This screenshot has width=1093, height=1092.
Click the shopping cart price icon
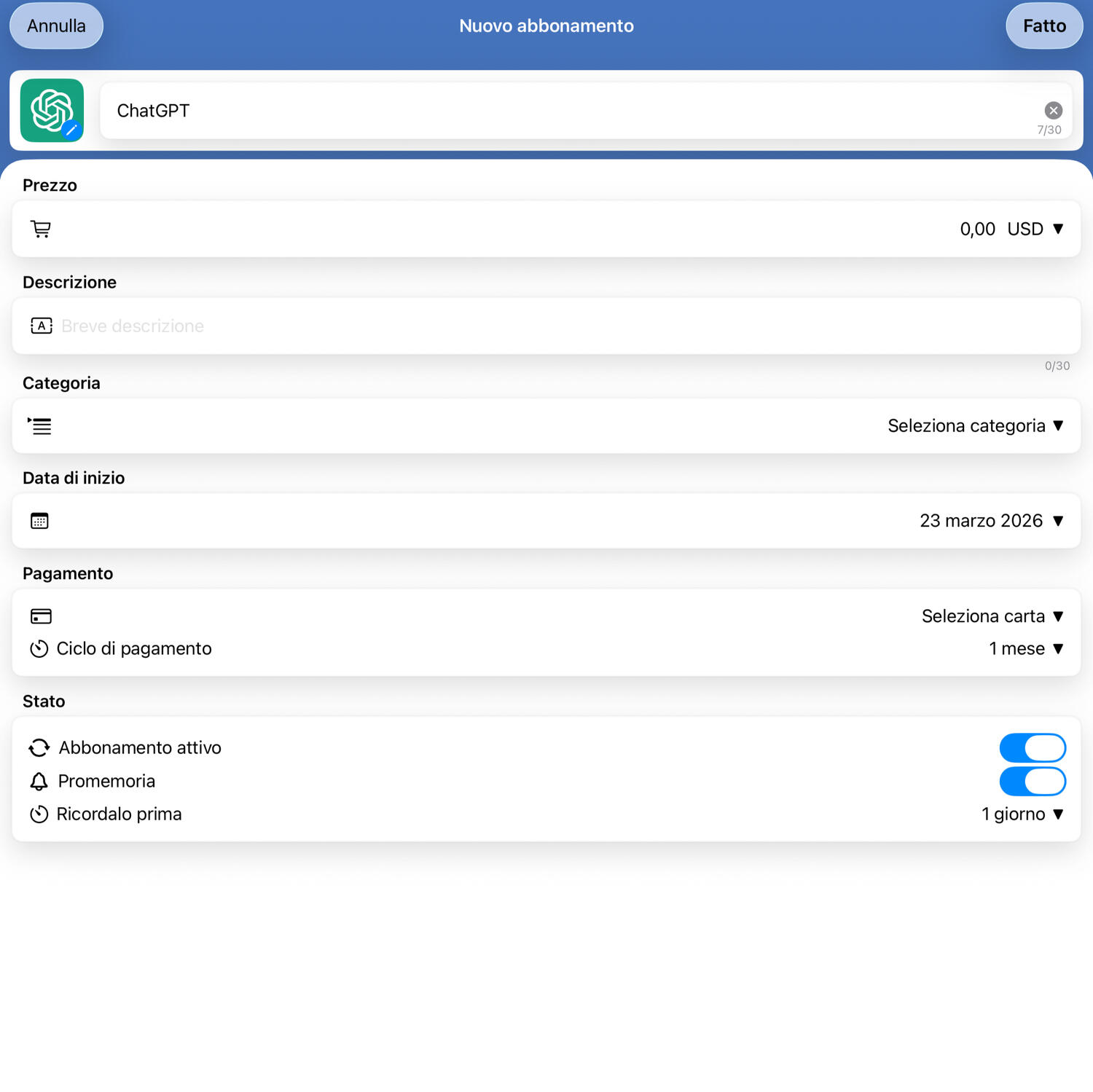click(41, 229)
